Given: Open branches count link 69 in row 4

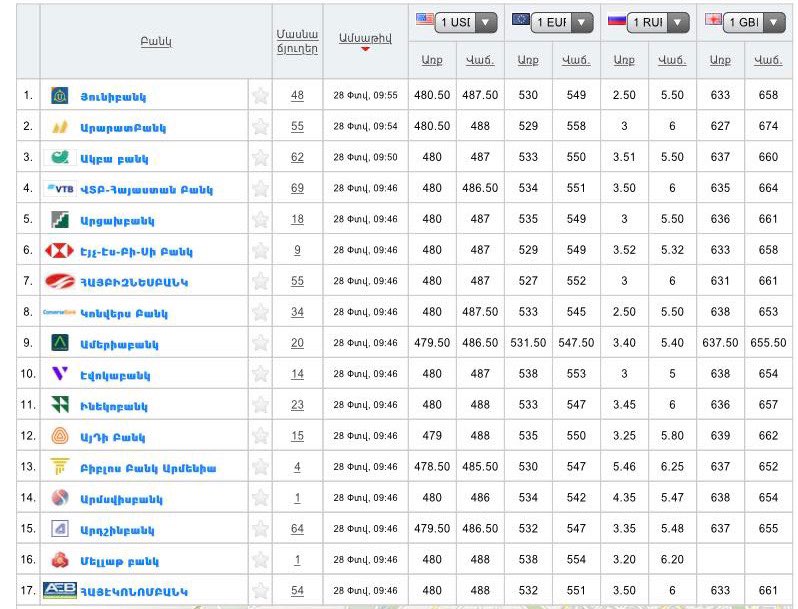Looking at the screenshot, I should click(x=297, y=188).
